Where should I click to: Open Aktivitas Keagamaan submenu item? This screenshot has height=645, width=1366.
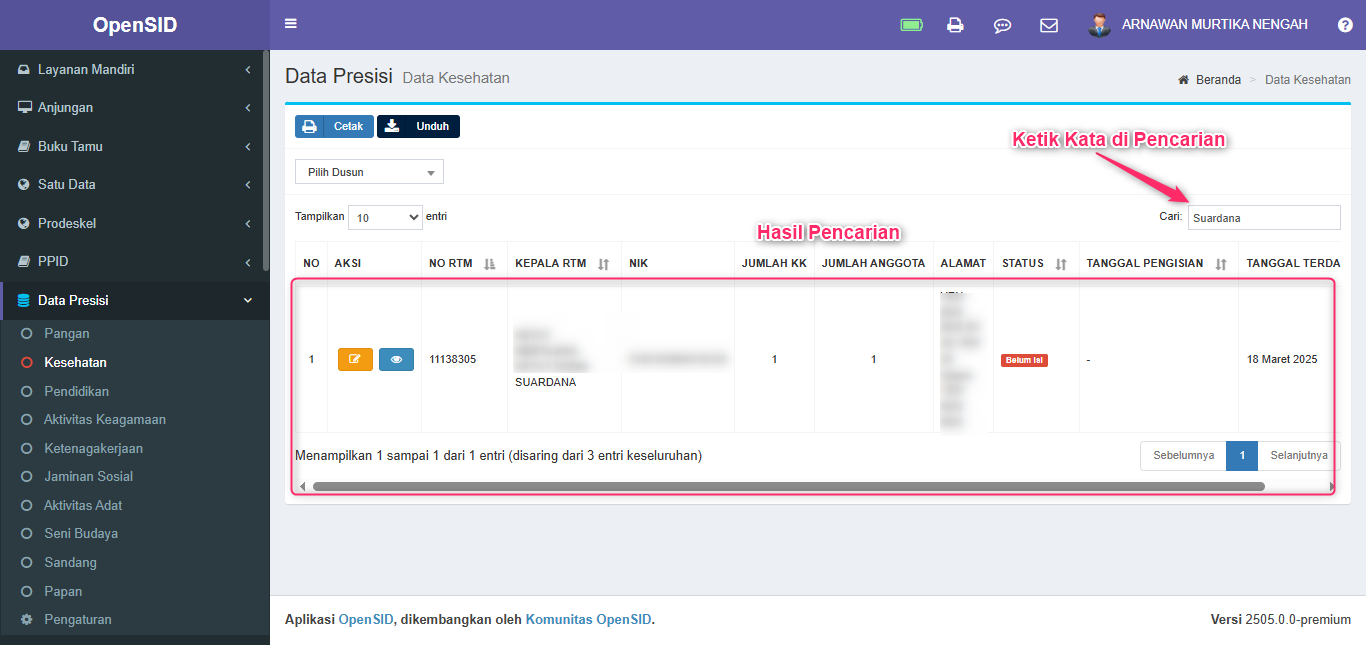point(105,420)
